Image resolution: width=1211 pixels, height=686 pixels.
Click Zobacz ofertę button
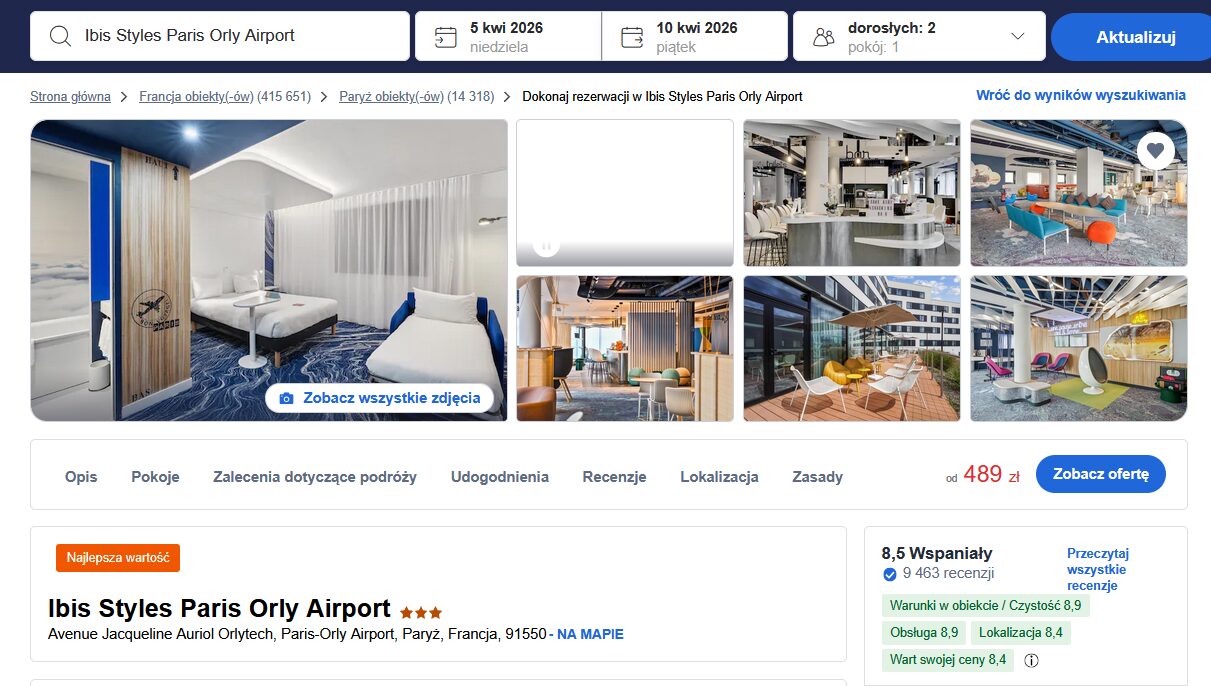click(x=1101, y=474)
